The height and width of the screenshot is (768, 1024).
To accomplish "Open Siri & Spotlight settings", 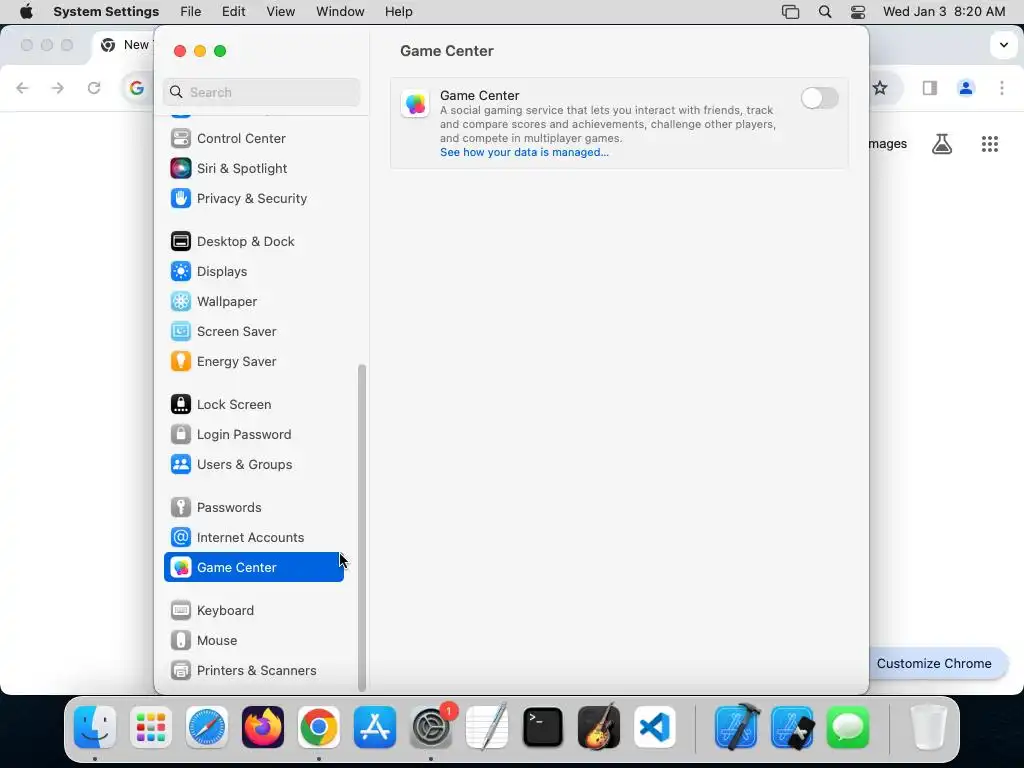I will pos(254,168).
